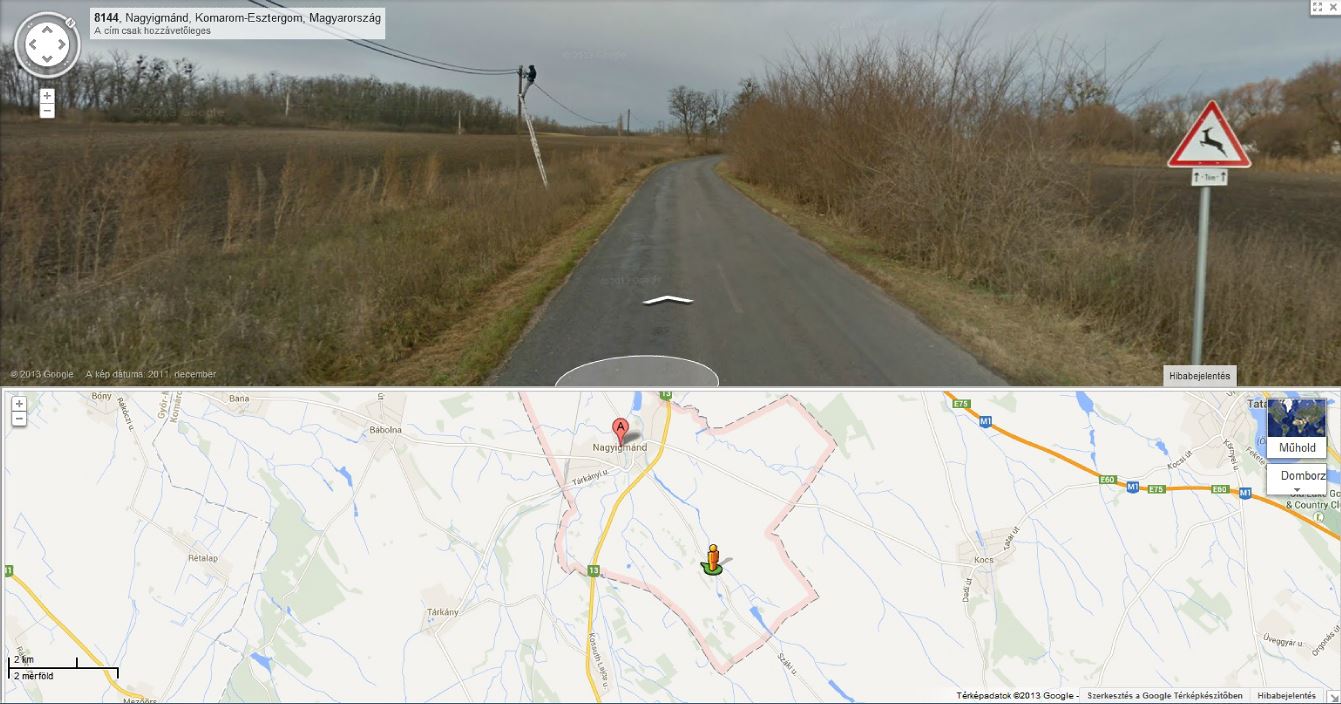The image size is (1341, 704).
Task: Select the red marker A at Nagyigmánd
Action: [621, 431]
